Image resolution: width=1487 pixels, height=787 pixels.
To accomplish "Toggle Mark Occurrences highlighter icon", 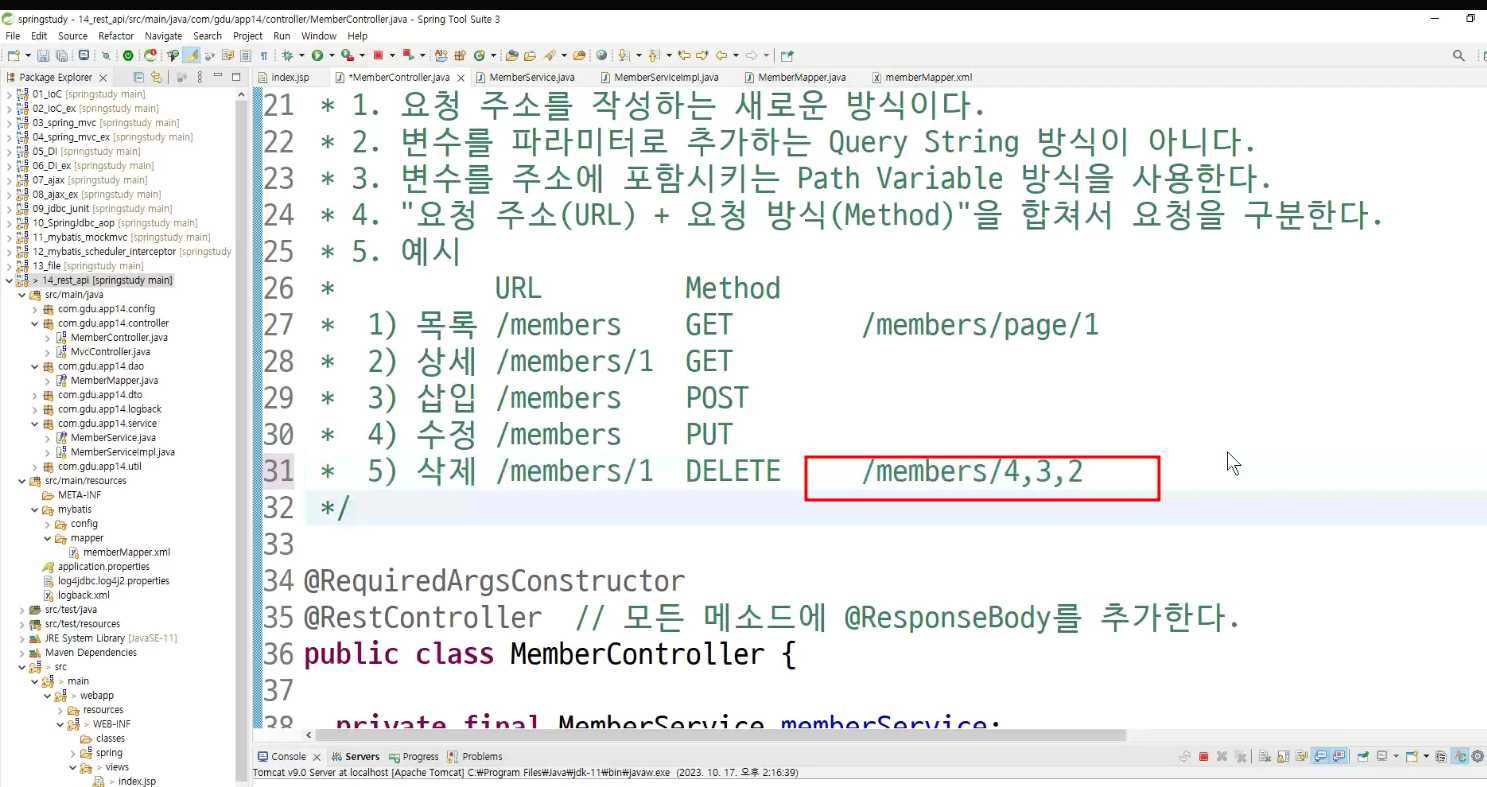I will point(191,55).
